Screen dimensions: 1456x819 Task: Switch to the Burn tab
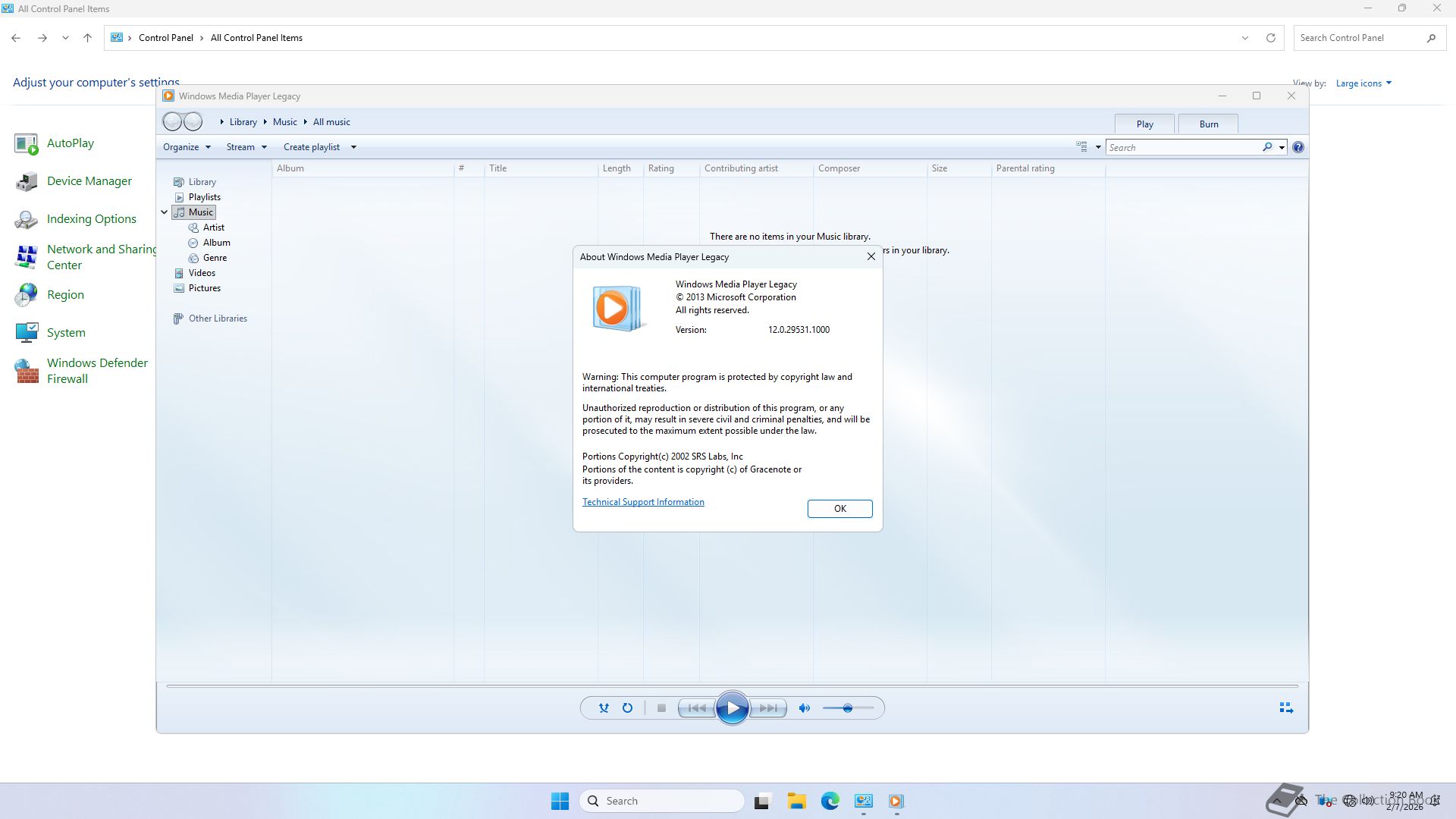point(1209,124)
